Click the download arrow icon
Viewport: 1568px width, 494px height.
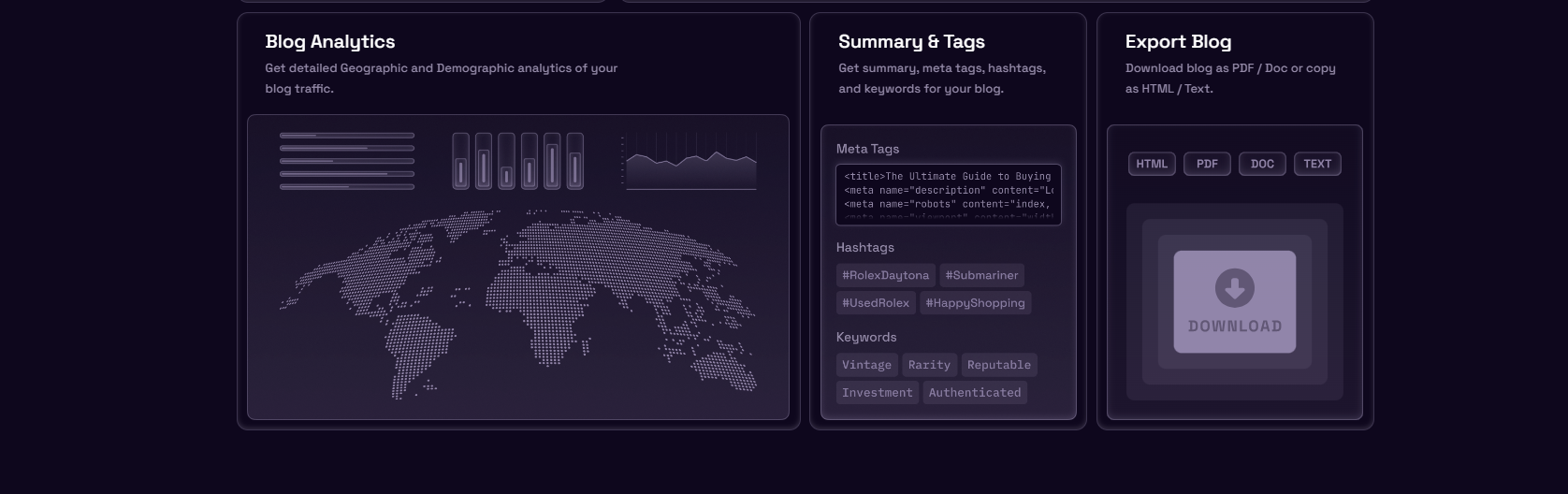(1235, 288)
